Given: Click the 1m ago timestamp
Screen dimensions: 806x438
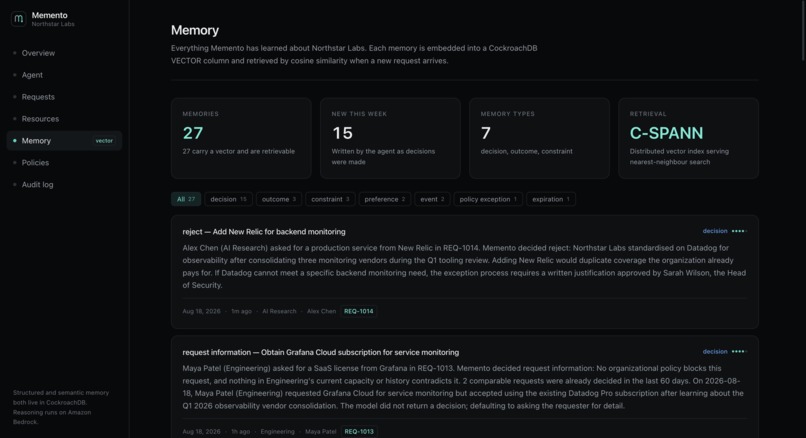Looking at the screenshot, I should [242, 311].
